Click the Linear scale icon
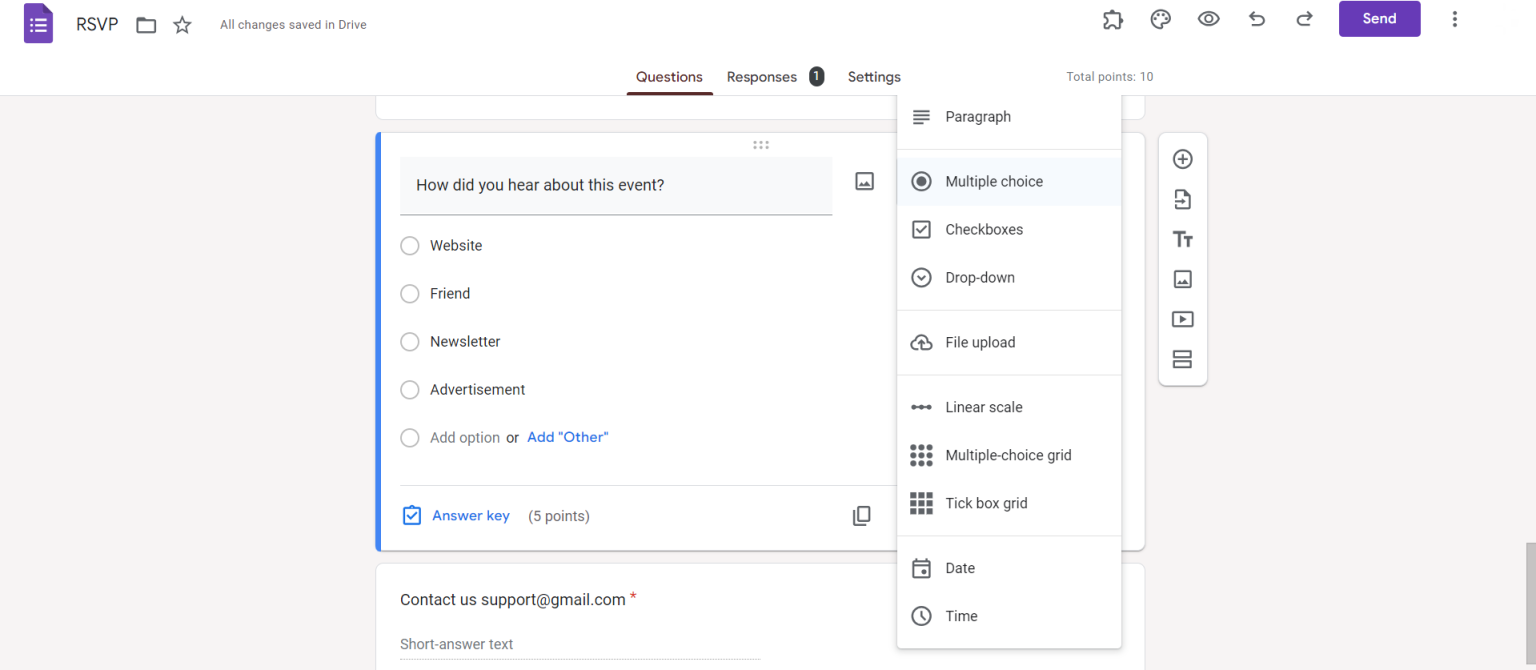 [x=921, y=407]
